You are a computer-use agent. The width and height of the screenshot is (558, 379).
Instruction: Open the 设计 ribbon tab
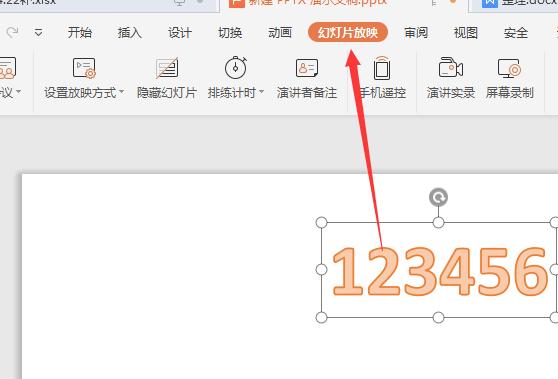180,33
